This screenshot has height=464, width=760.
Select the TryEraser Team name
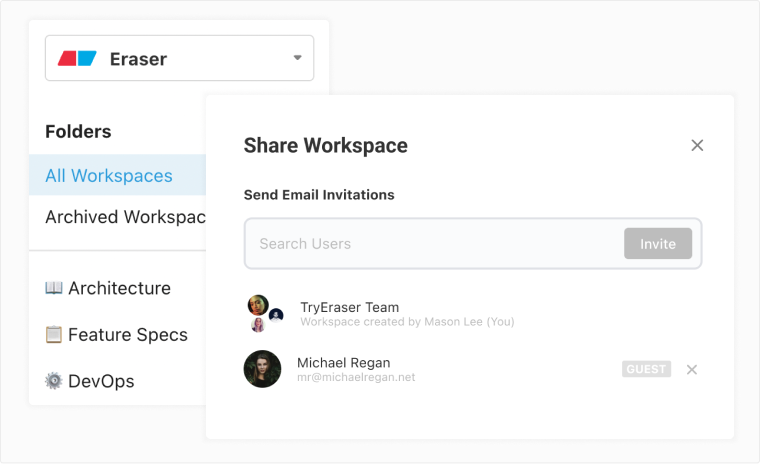[349, 307]
